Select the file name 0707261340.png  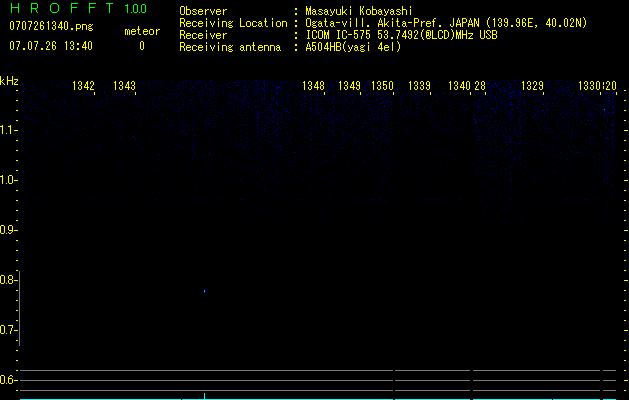51,26
